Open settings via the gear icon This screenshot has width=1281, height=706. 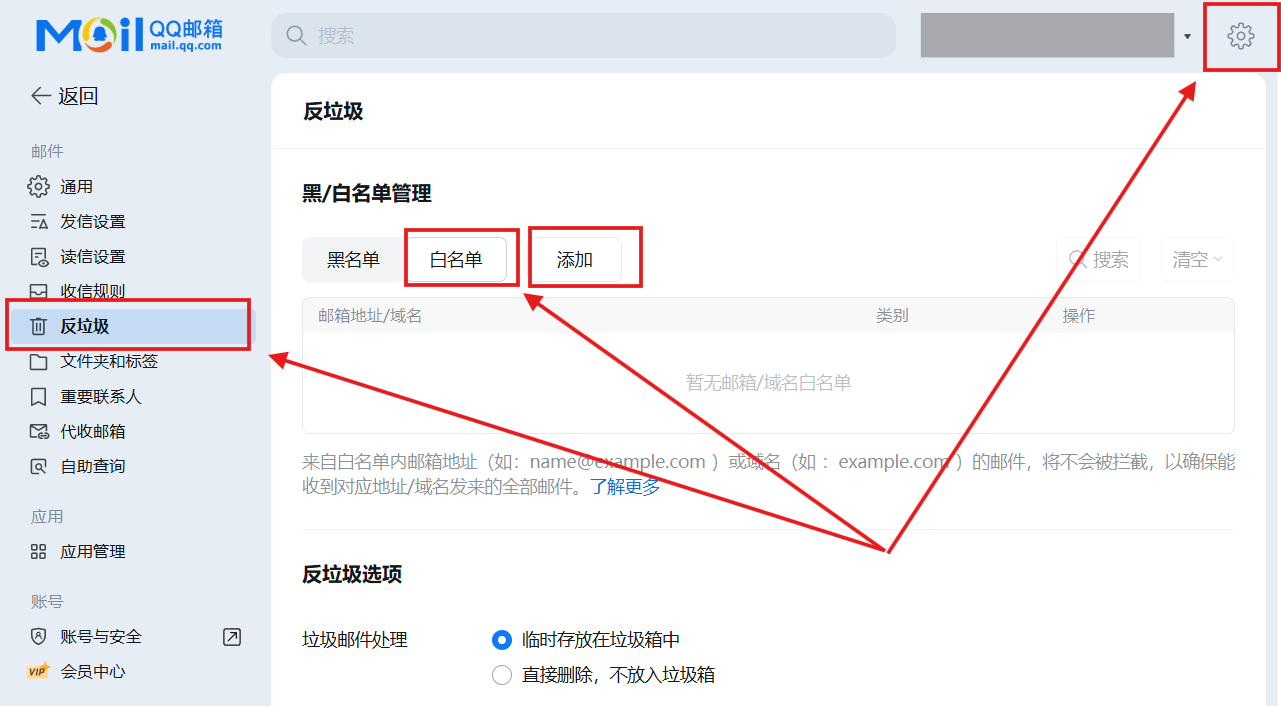[1240, 37]
